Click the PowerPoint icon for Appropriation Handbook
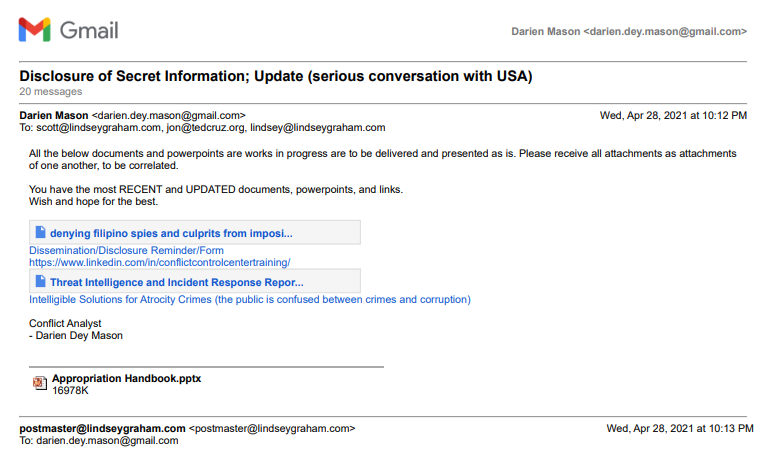The height and width of the screenshot is (456, 775). coord(40,383)
